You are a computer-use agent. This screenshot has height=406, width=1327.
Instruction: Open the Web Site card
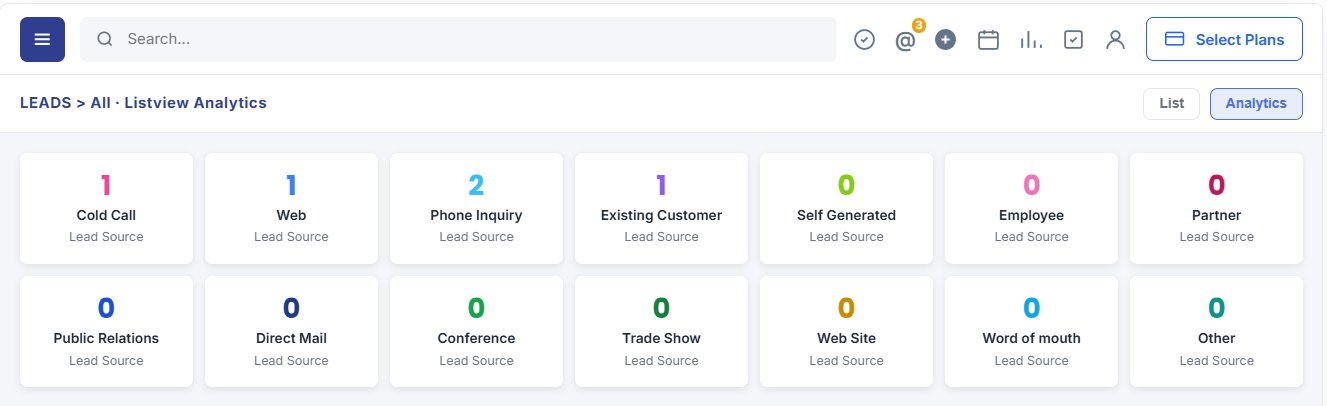click(846, 331)
